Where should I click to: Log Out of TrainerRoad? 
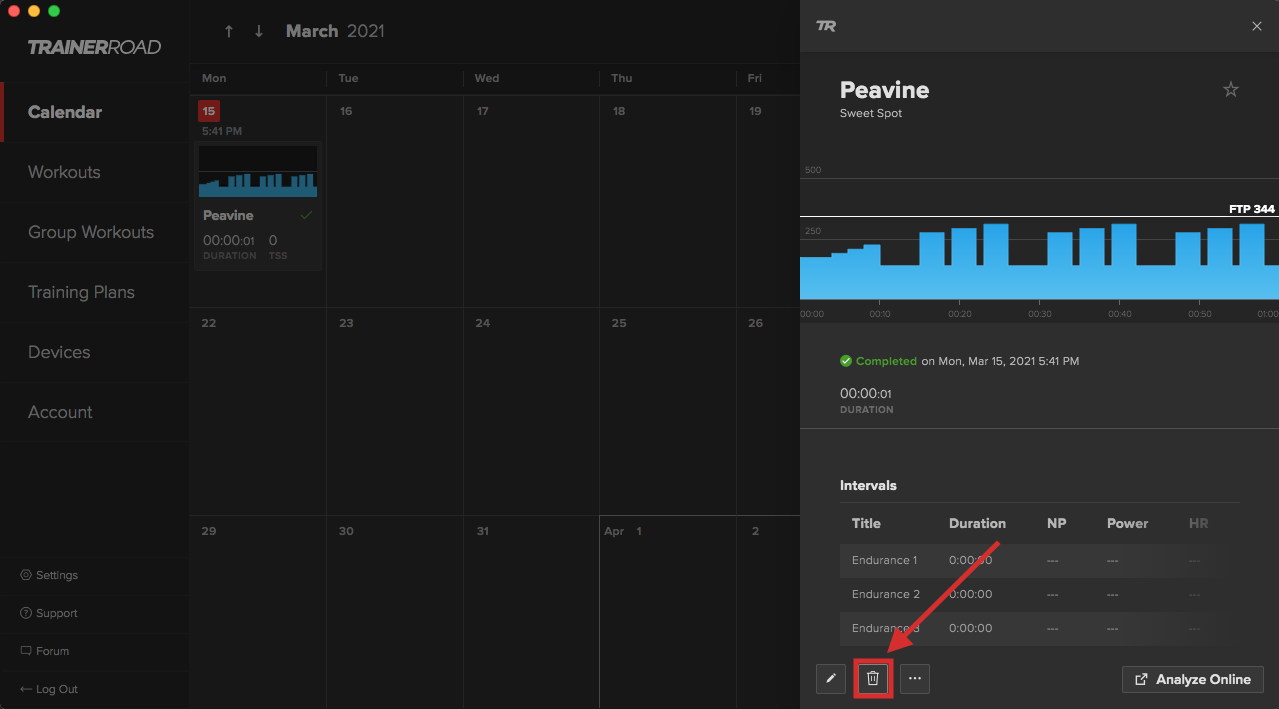click(x=49, y=689)
